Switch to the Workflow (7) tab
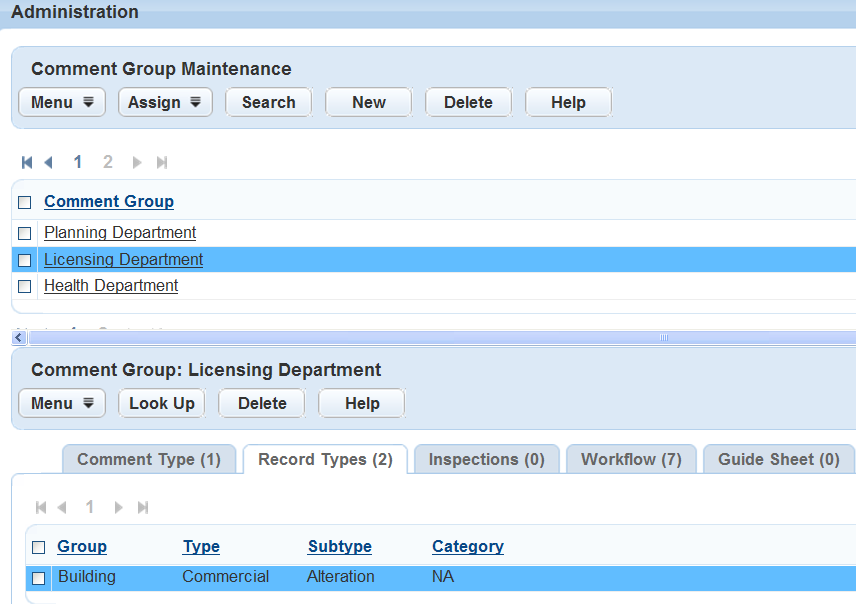The width and height of the screenshot is (856, 604). 631,459
